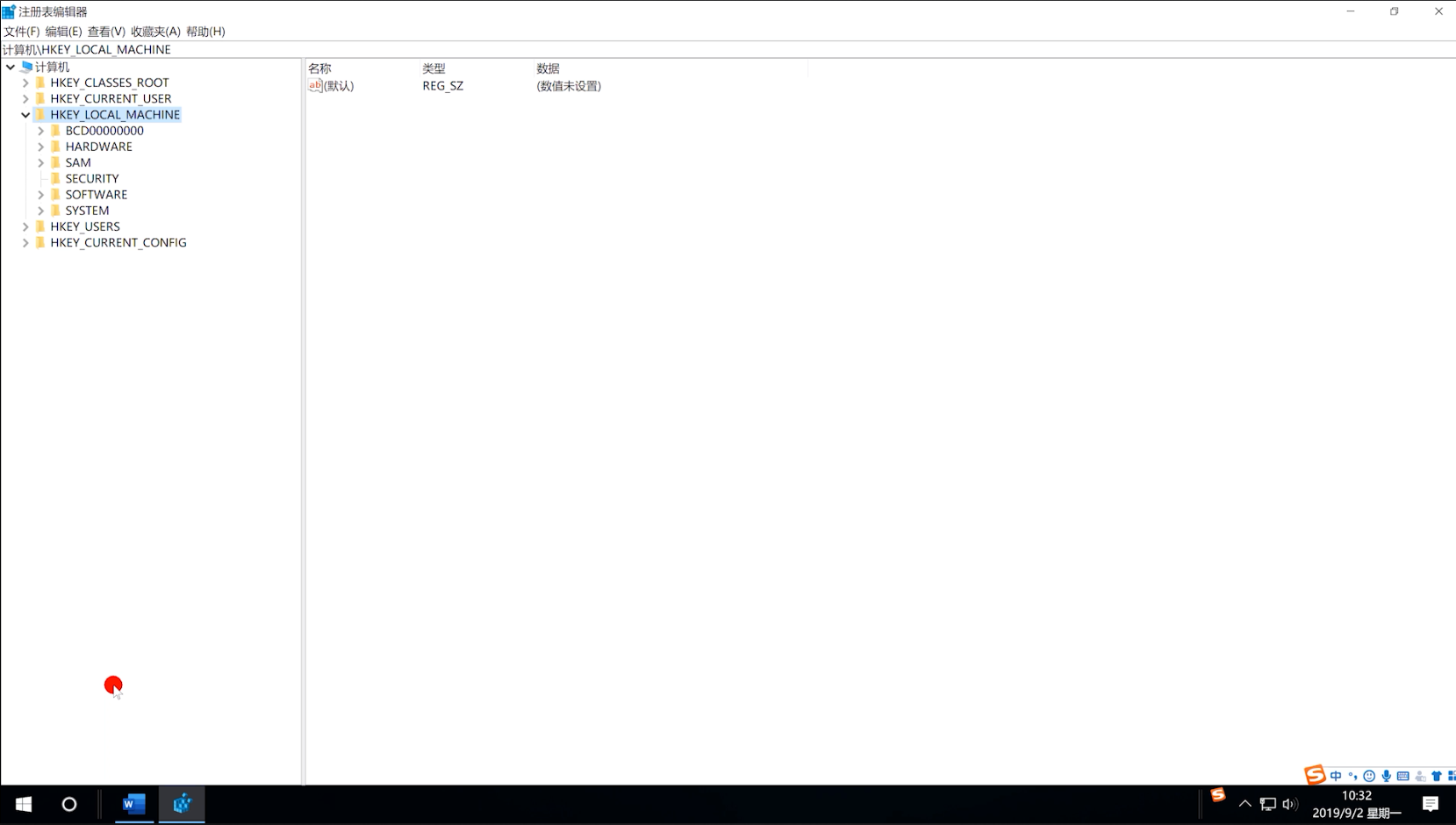
Task: Open the Sogou soft keyboard icon
Action: pos(1403,776)
